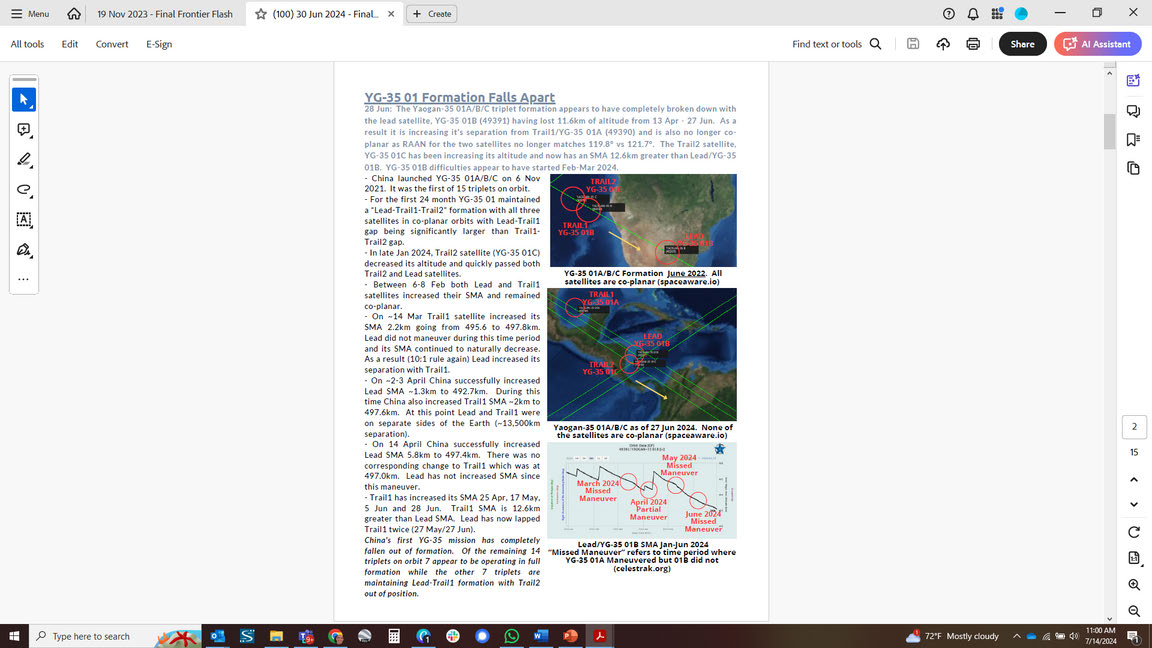Open the Comments panel icon
1152x648 pixels.
pos(1134,111)
